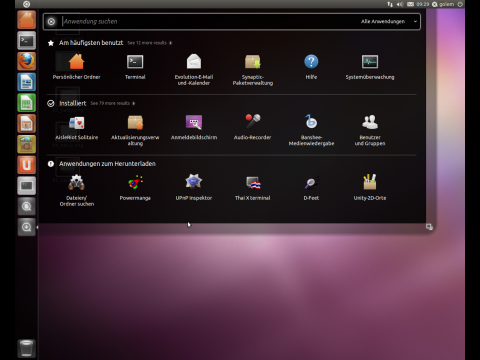The height and width of the screenshot is (360, 480).
Task: Click the home folder launcher icon
Action: [27, 20]
